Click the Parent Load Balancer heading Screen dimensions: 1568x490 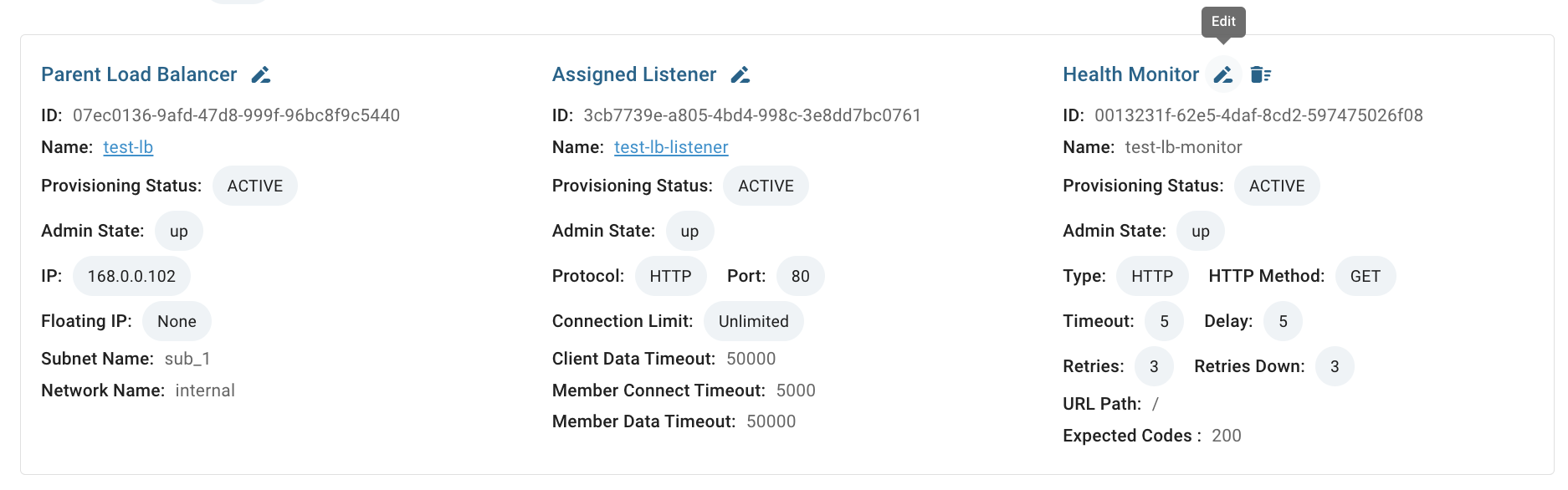(139, 74)
